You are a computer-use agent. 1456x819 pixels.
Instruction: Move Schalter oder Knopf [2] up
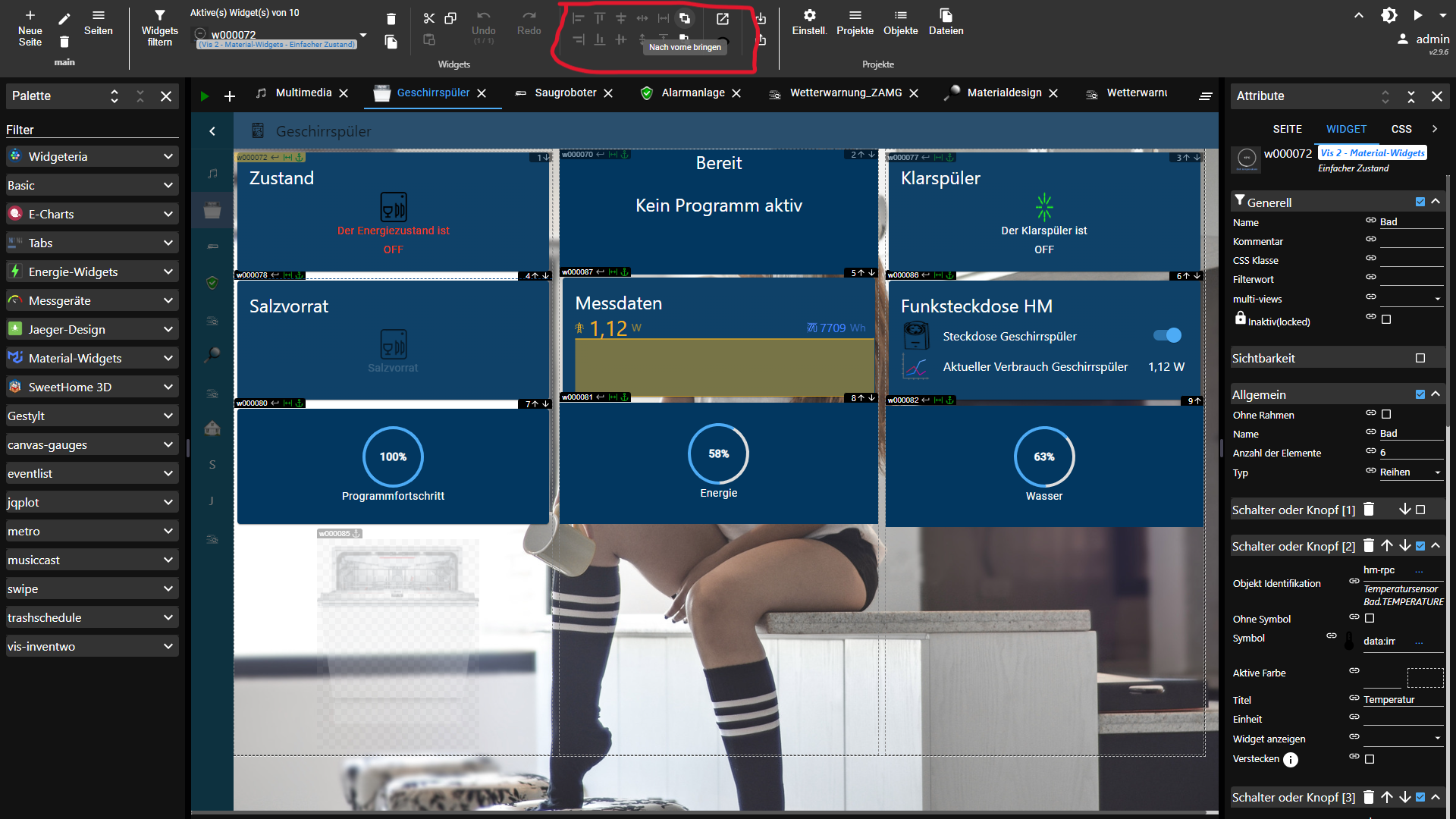tap(1387, 545)
